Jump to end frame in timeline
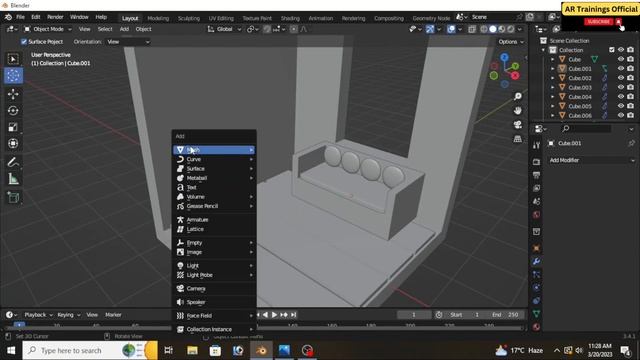 tap(293, 315)
